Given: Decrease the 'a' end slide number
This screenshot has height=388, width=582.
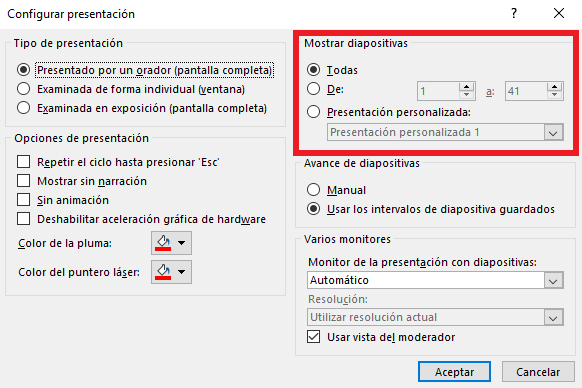Looking at the screenshot, I should tap(555, 95).
